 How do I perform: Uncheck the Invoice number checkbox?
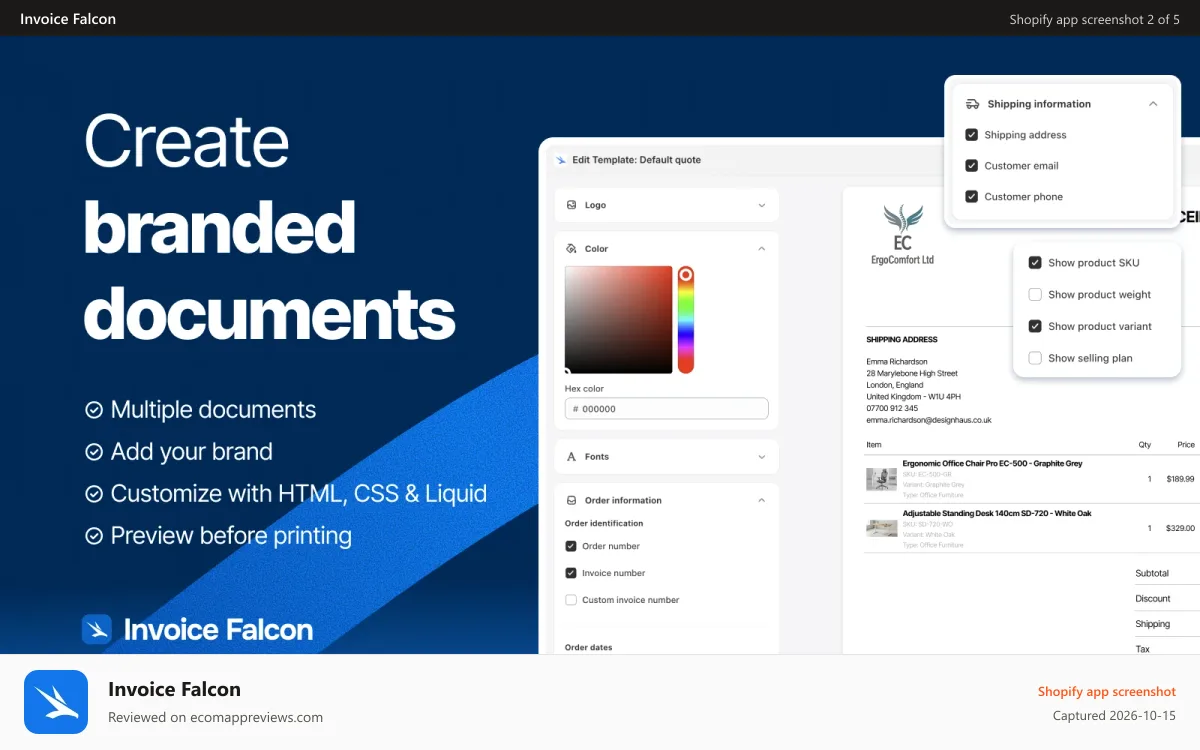[571, 573]
